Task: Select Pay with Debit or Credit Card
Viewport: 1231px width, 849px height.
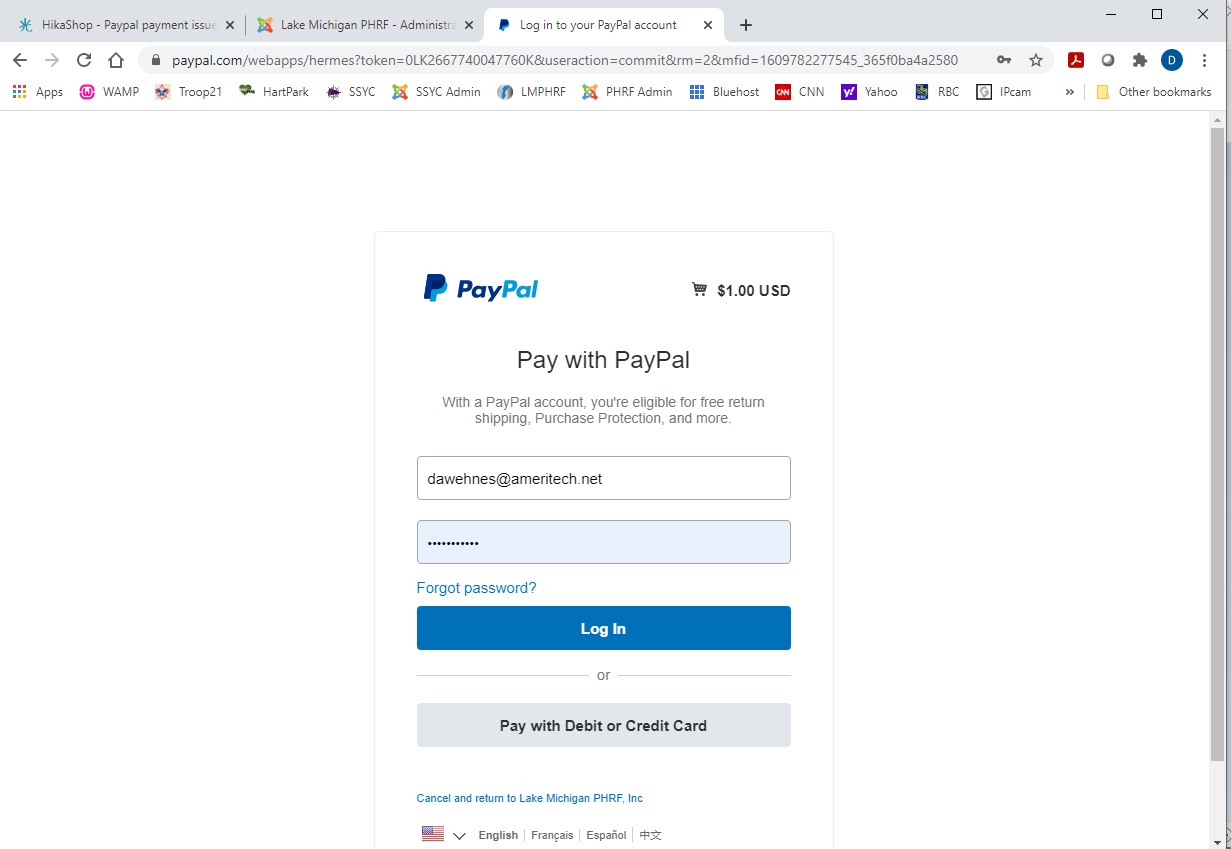Action: (603, 725)
